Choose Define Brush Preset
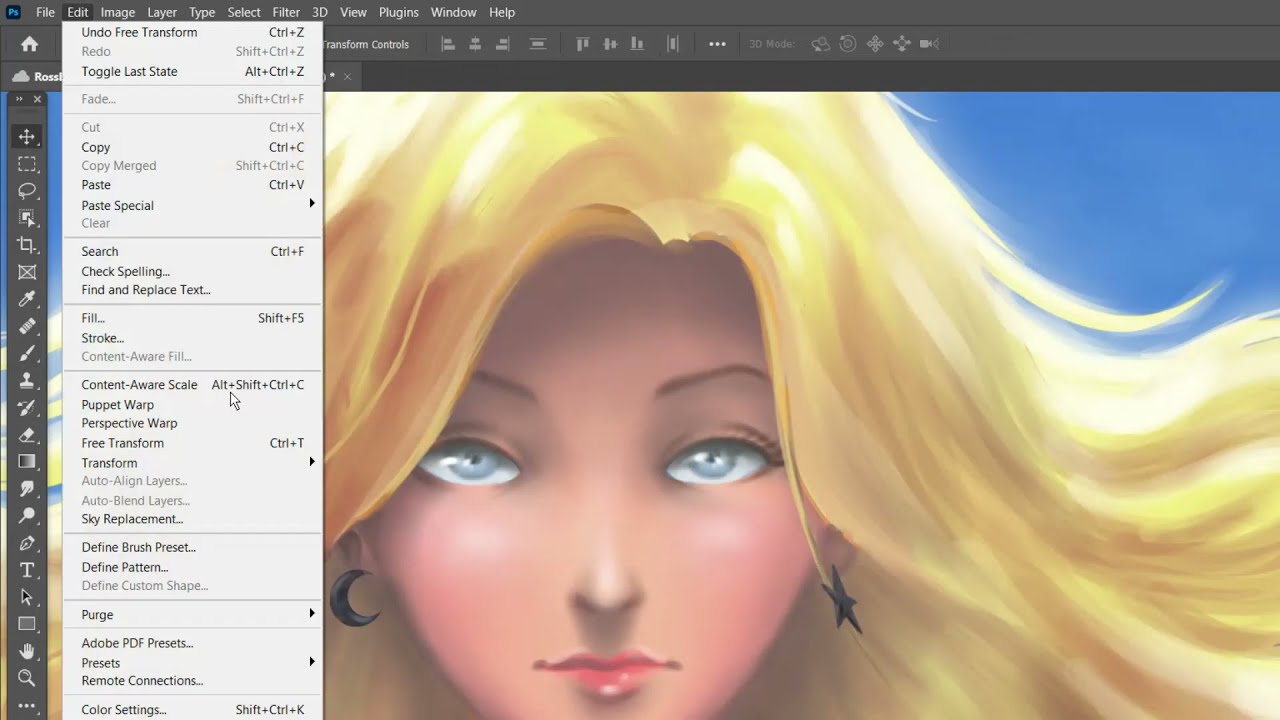The image size is (1280, 720). pyautogui.click(x=193, y=547)
